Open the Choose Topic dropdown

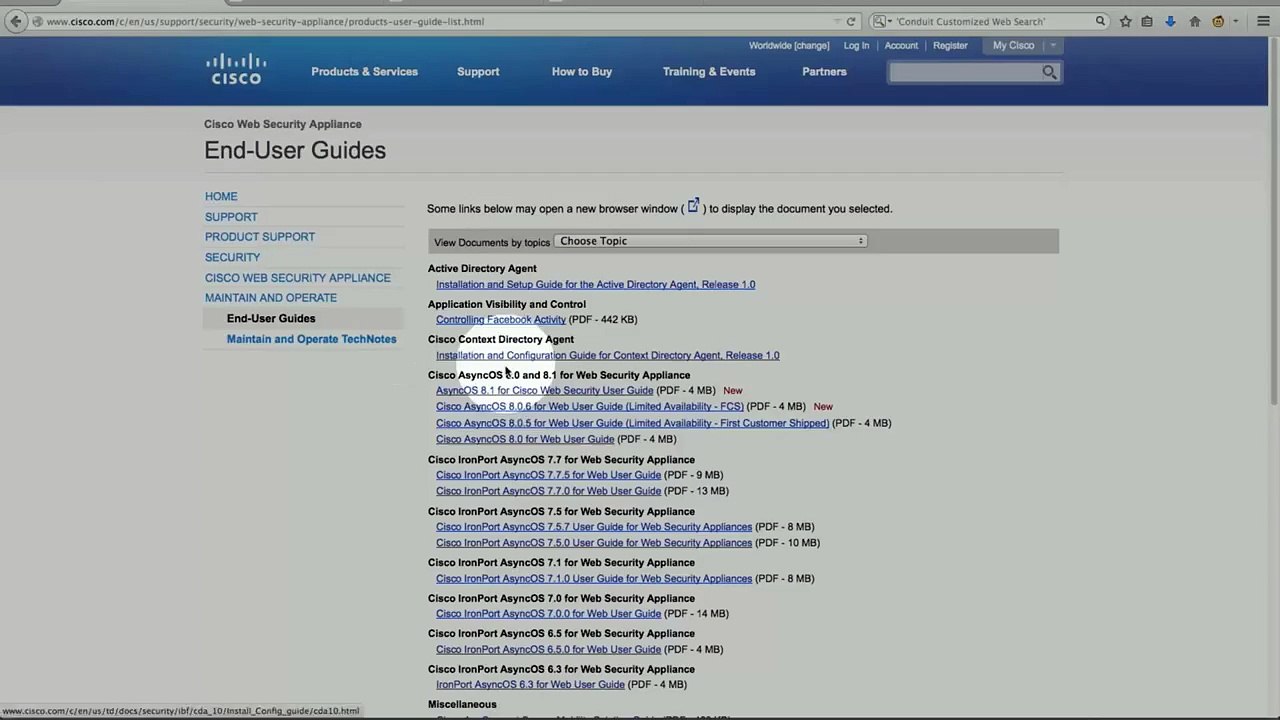(711, 241)
